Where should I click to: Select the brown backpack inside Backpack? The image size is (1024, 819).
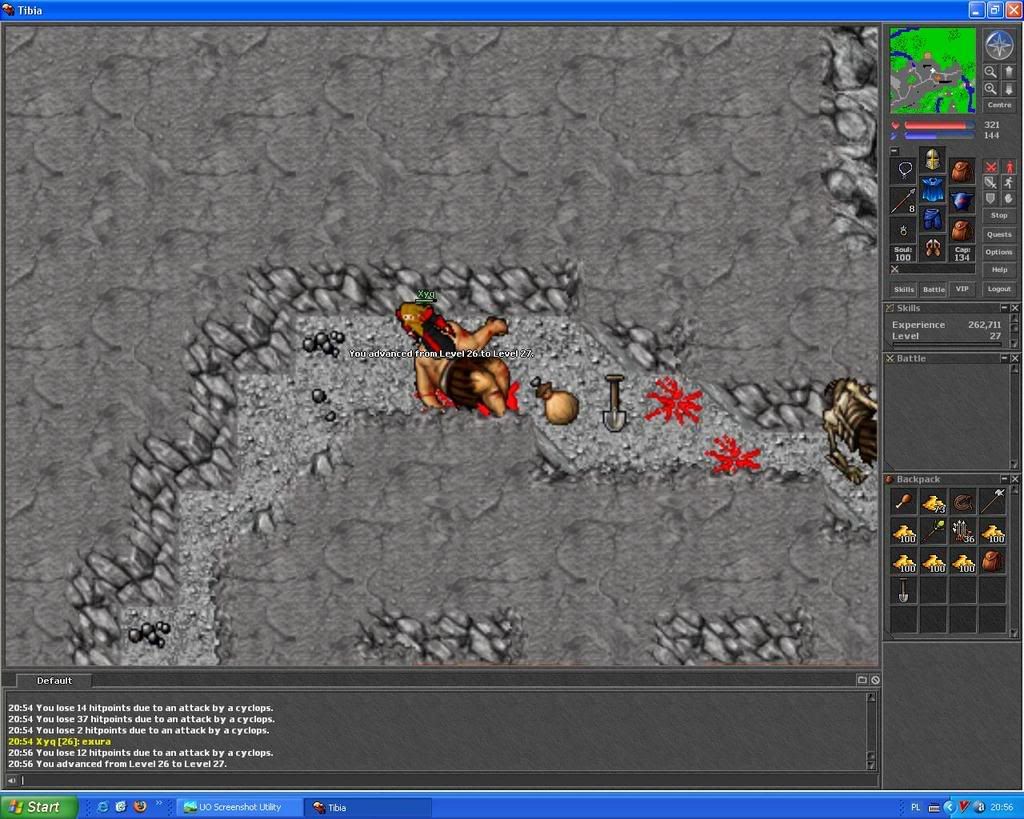pos(993,561)
